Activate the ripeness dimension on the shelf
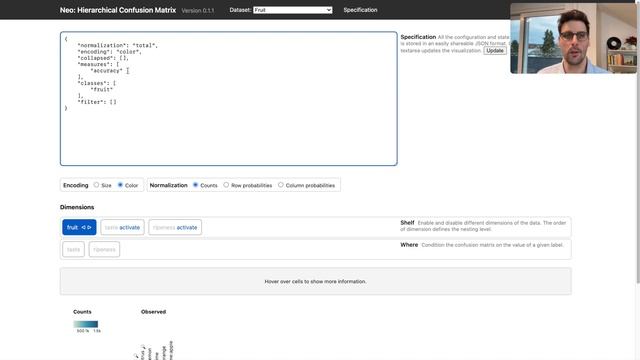 [x=187, y=227]
